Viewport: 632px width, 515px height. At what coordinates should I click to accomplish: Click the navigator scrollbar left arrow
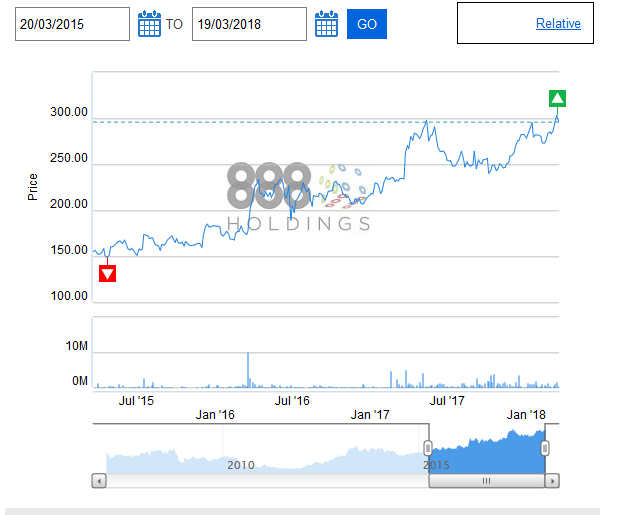[x=99, y=481]
